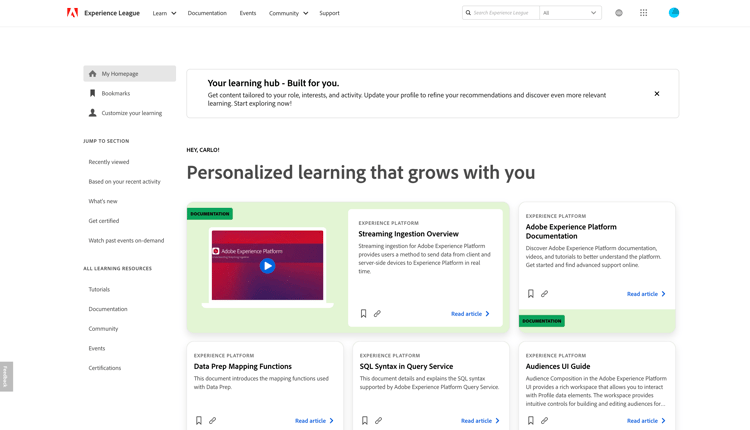This screenshot has height=430, width=750.
Task: Click the Audiences UI Guide title
Action: coord(558,366)
